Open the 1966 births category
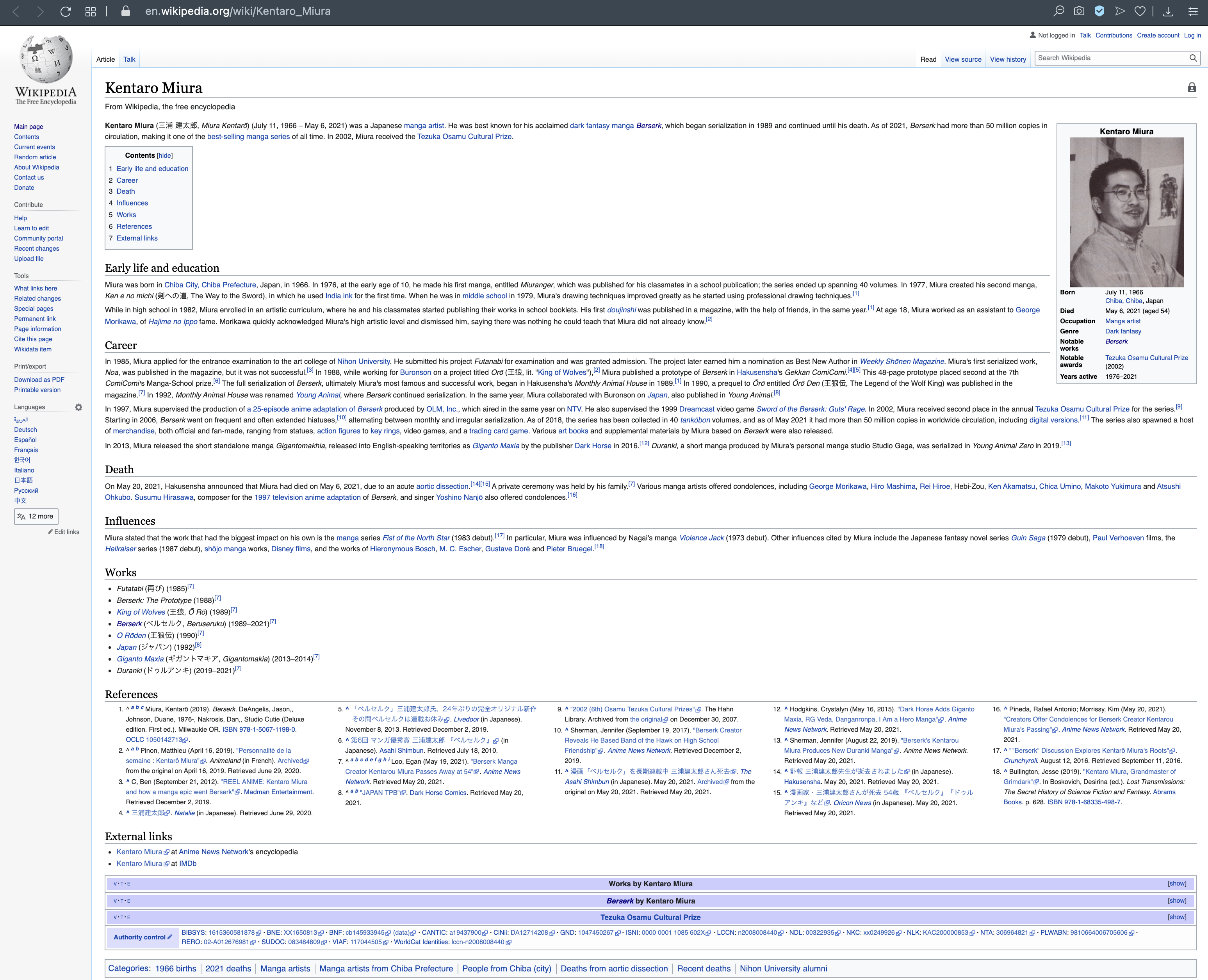 (x=176, y=968)
